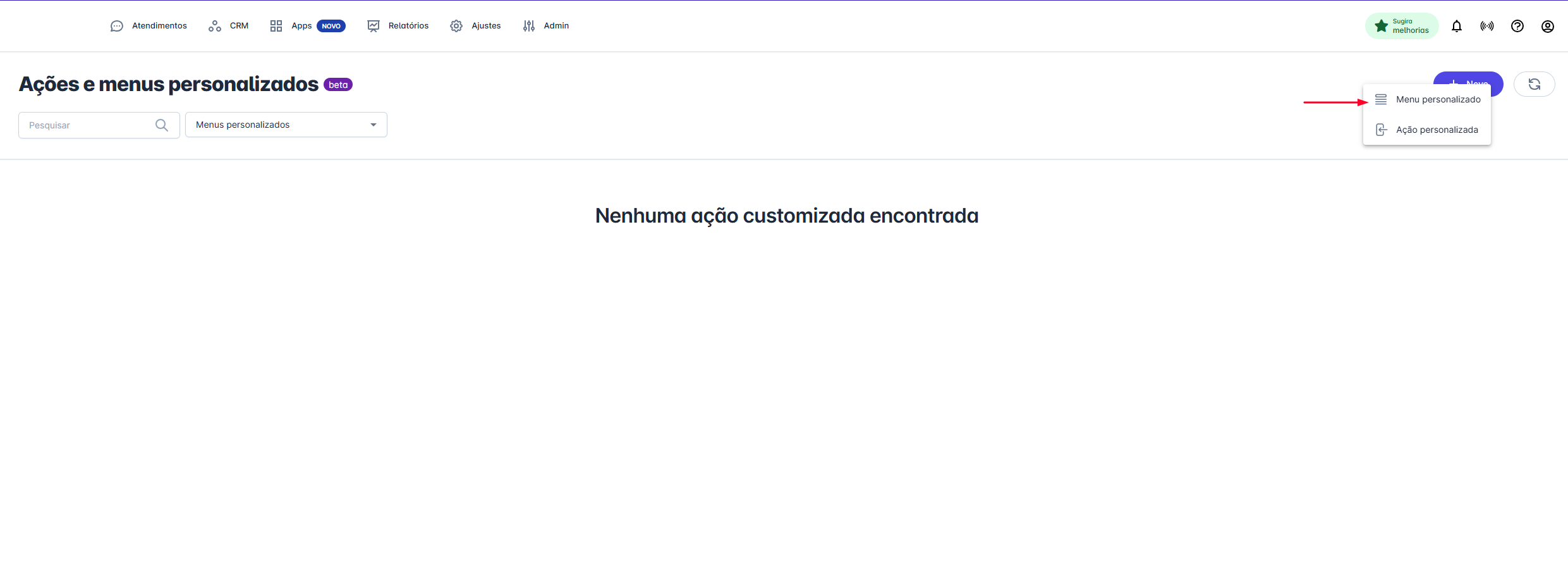Screen dimensions: 1568x573
Task: Click the dropdown arrow of the filter
Action: 374,125
